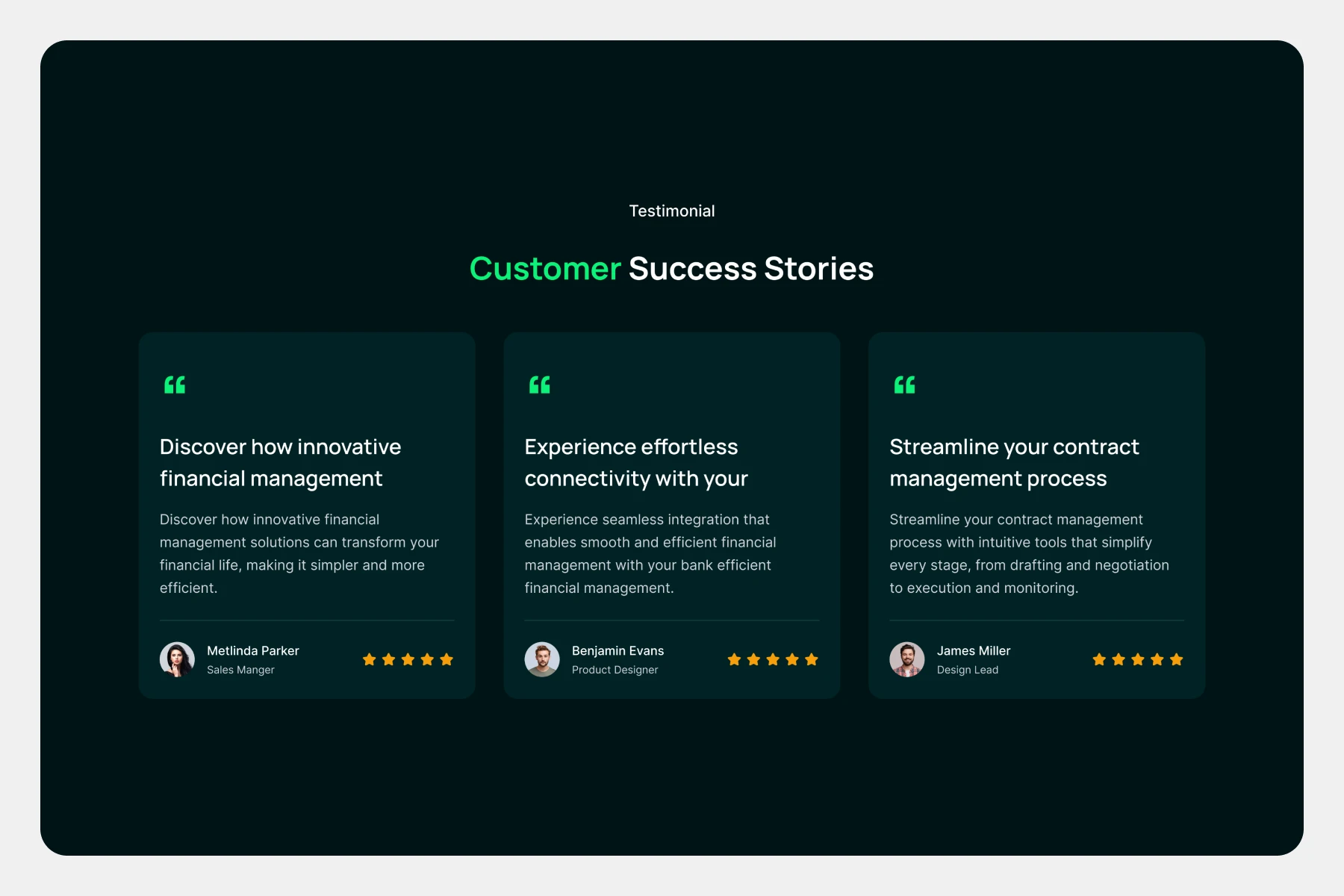Click the last star in Metlinda Parker's rating
Image resolution: width=1344 pixels, height=896 pixels.
[x=447, y=659]
